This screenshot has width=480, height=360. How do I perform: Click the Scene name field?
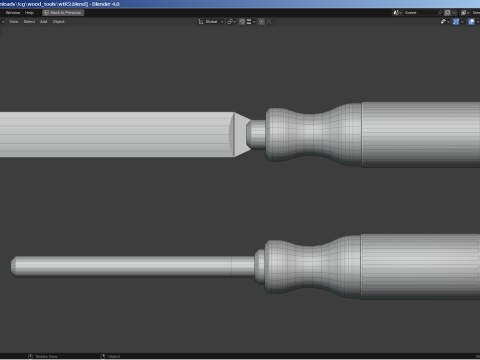419,13
